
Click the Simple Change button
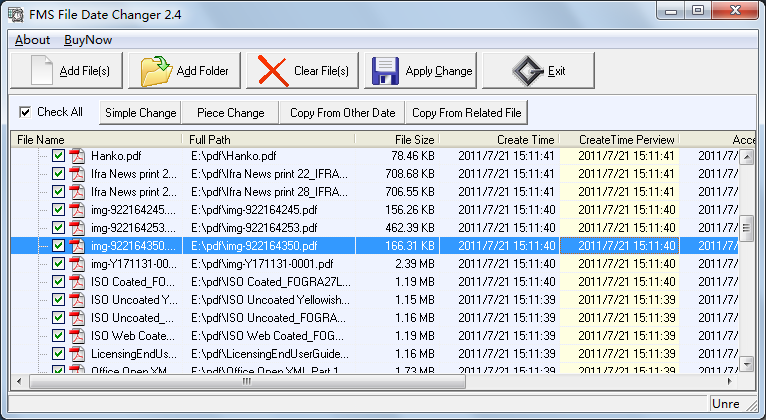tap(140, 113)
